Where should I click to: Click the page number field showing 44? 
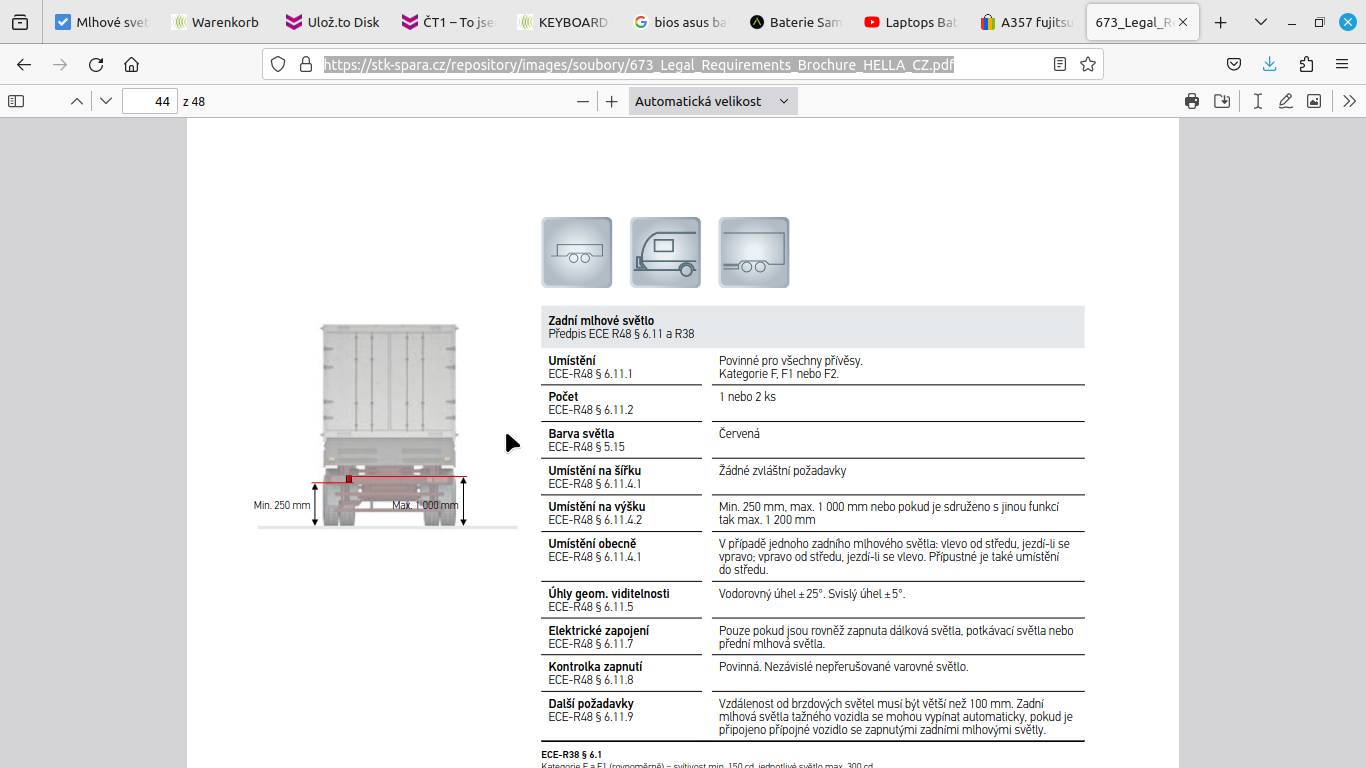[x=150, y=101]
